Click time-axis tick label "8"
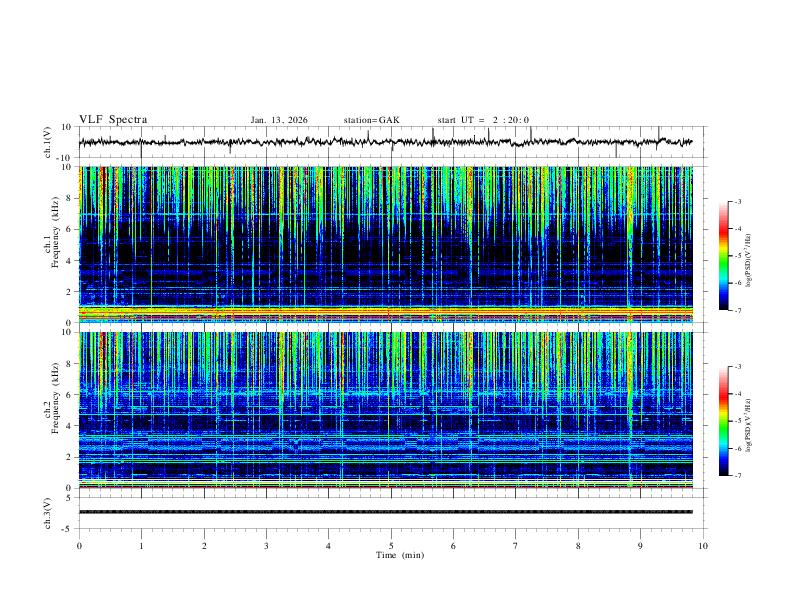The width and height of the screenshot is (792, 612). [578, 546]
